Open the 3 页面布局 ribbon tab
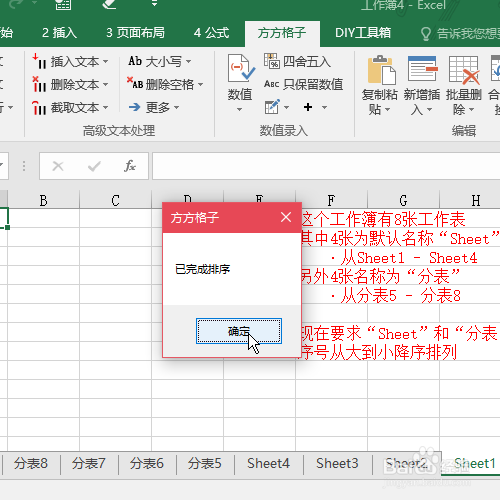 [135, 33]
